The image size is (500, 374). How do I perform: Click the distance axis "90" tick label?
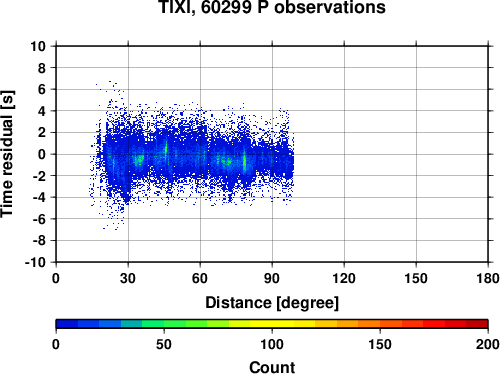(272, 278)
